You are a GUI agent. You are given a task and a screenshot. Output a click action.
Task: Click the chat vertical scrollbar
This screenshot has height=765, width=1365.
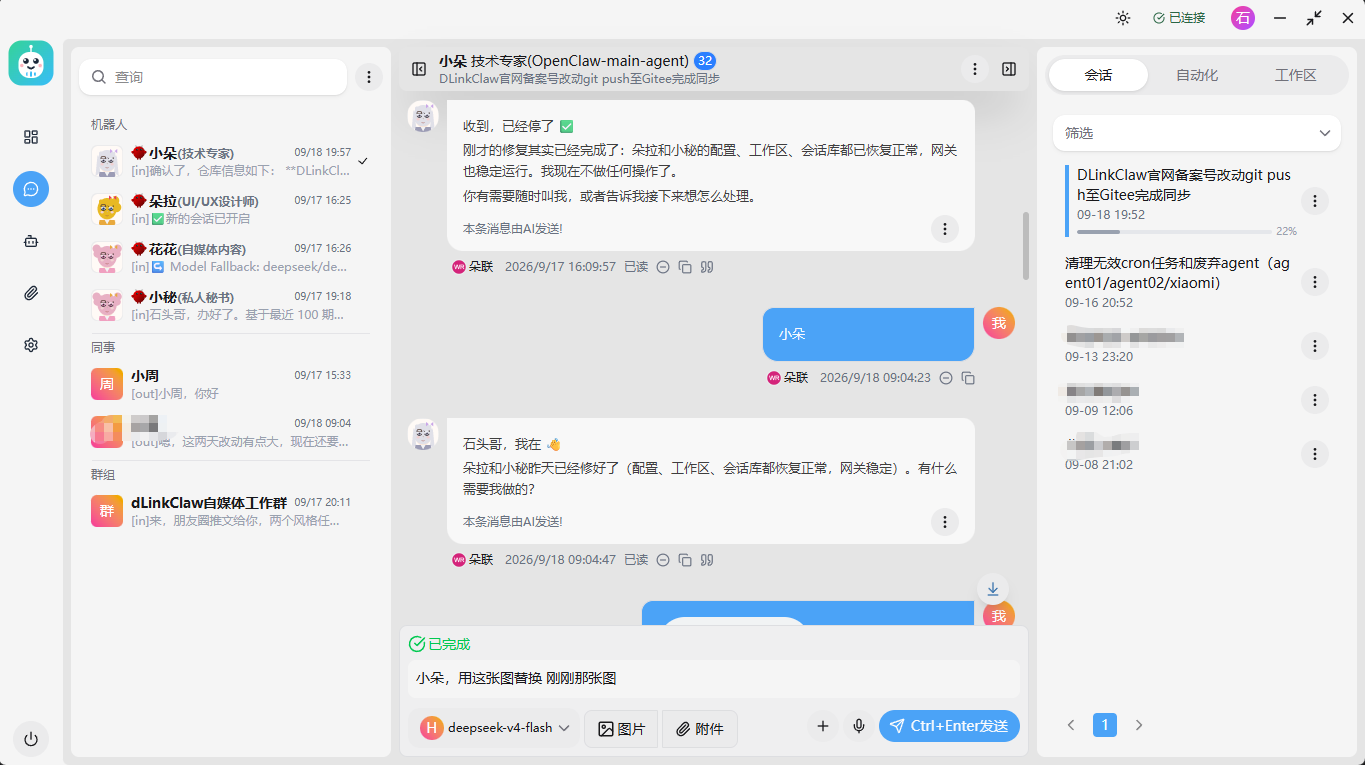(x=1025, y=245)
